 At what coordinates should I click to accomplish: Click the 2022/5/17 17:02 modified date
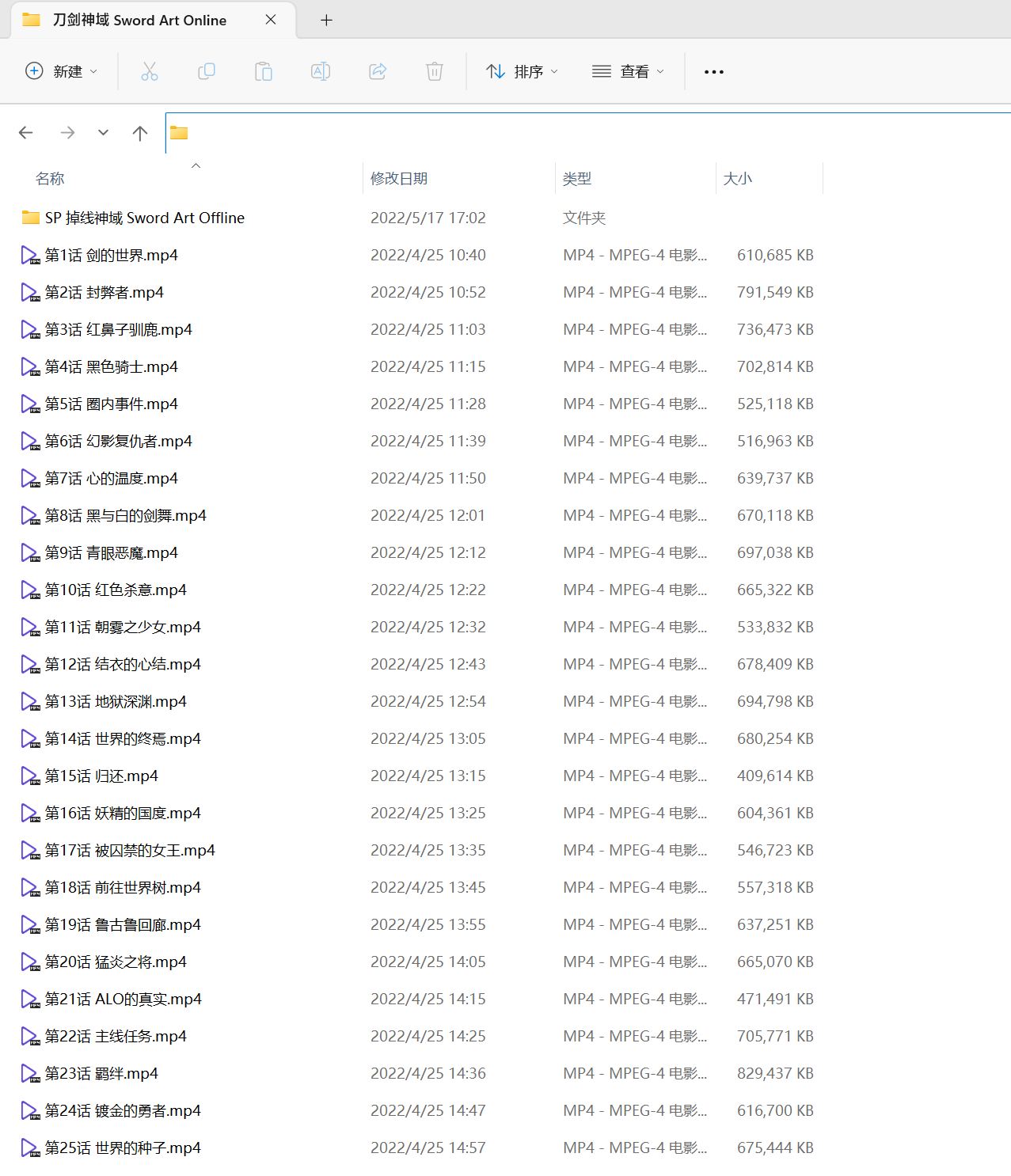coord(428,218)
